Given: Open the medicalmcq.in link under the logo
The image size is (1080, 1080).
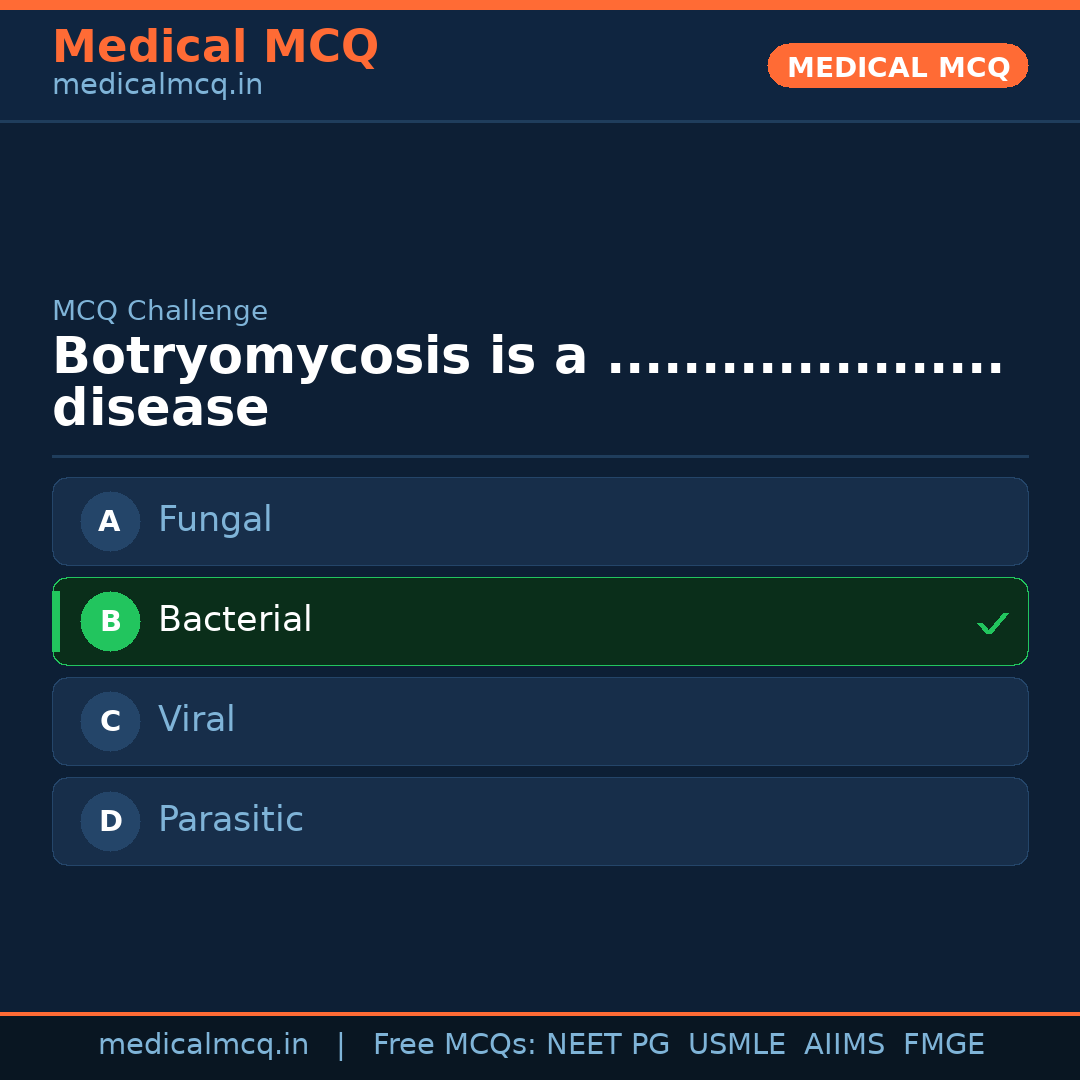Looking at the screenshot, I should [156, 84].
